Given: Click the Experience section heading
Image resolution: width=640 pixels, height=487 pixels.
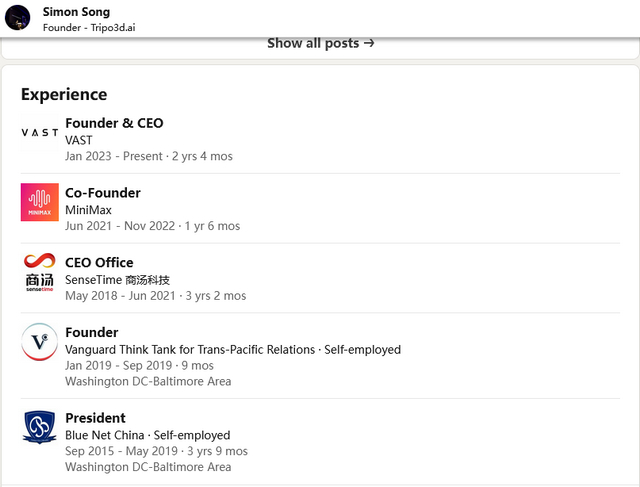Looking at the screenshot, I should (64, 94).
